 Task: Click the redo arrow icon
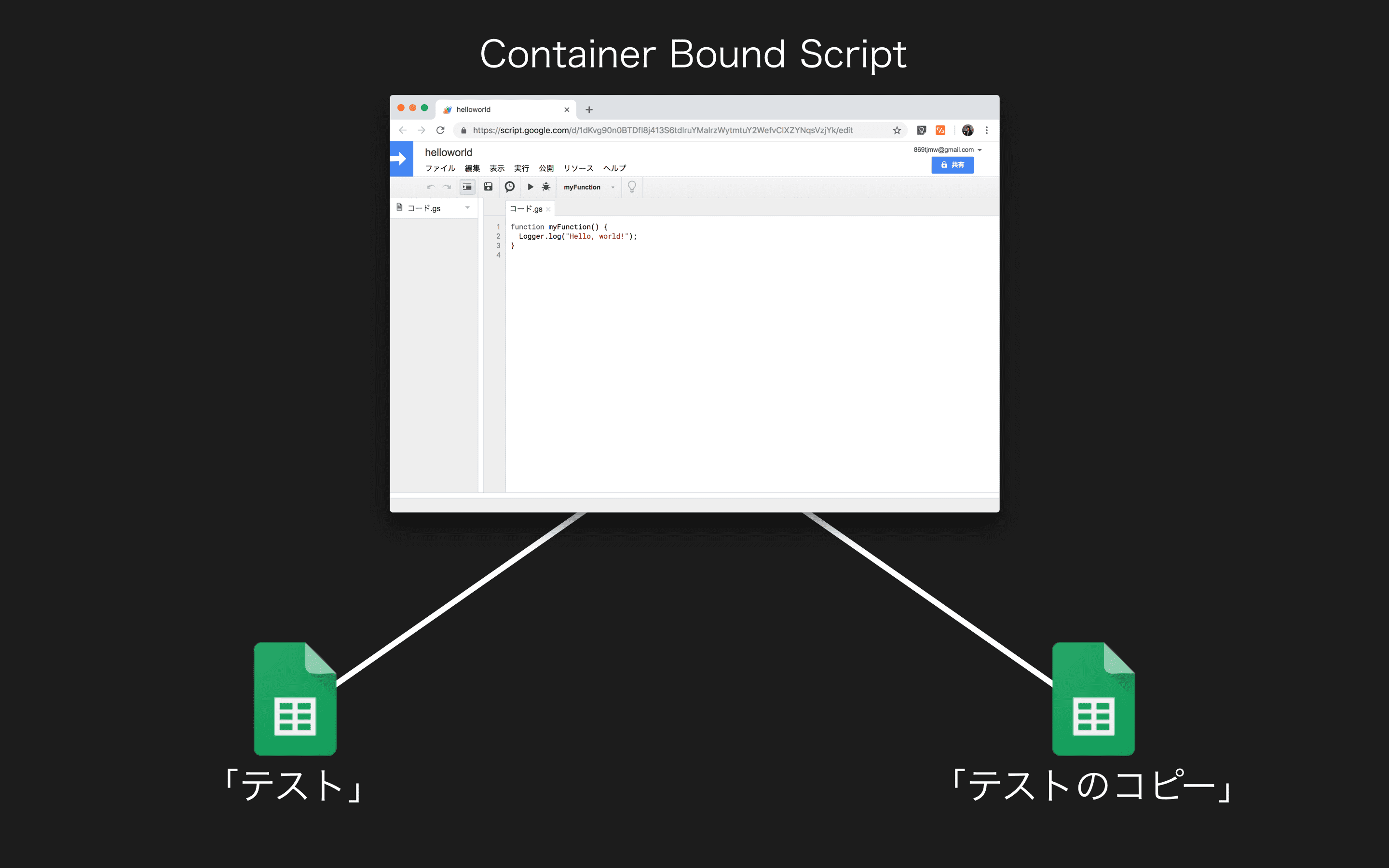[x=447, y=187]
